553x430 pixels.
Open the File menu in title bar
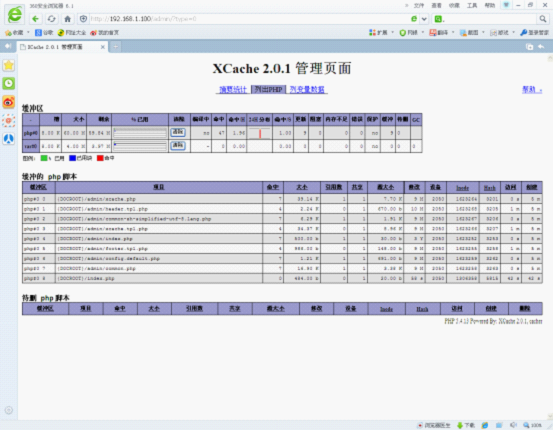[419, 5]
